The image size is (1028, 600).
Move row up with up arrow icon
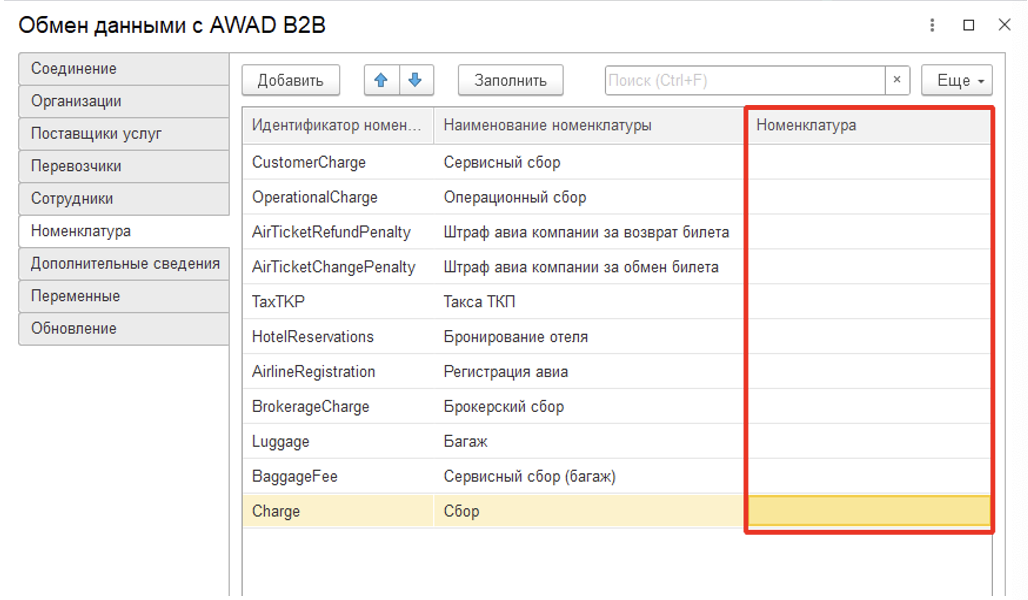[381, 80]
